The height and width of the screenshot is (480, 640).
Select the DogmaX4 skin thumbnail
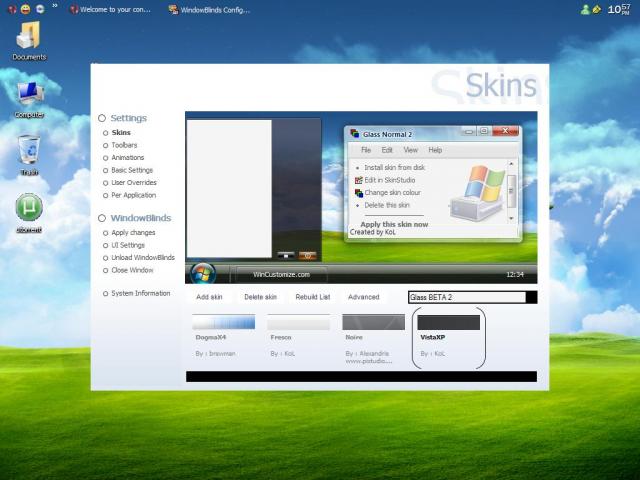click(x=224, y=322)
